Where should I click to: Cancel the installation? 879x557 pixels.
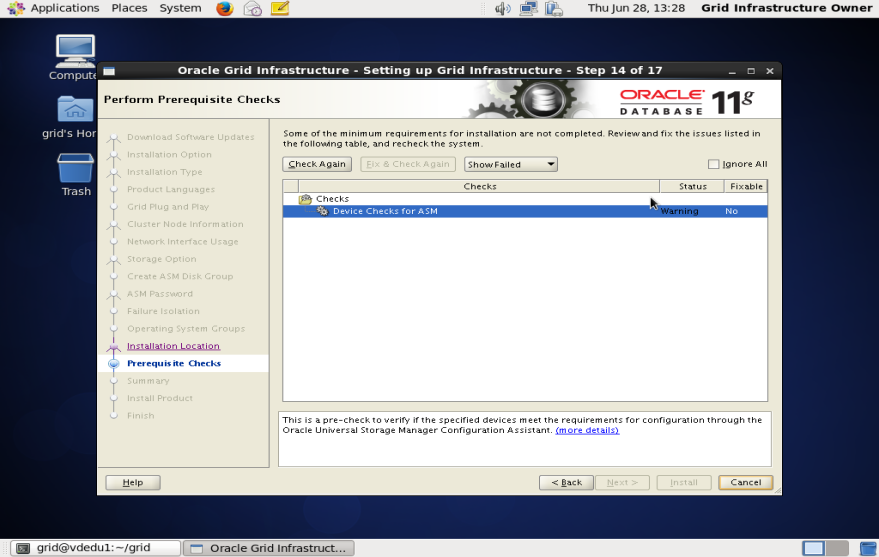tap(746, 482)
